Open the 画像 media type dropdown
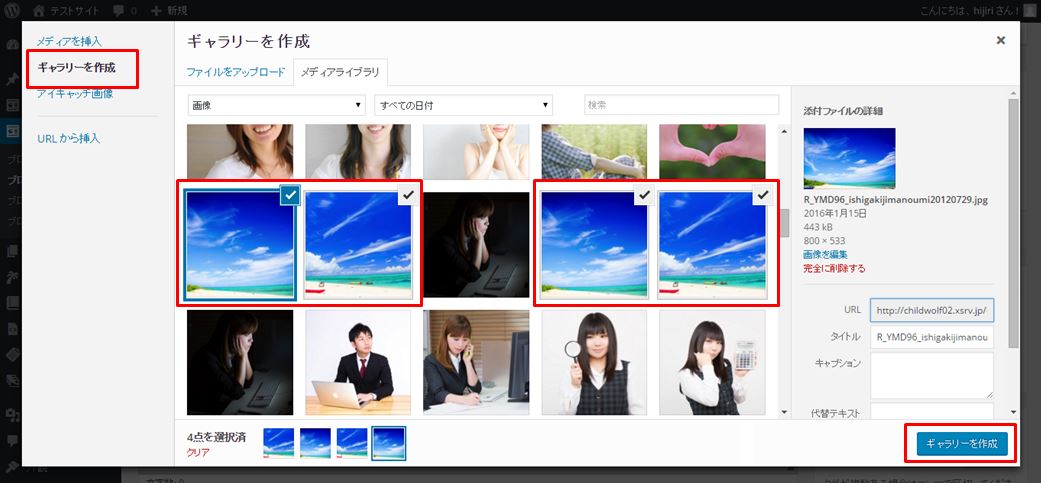1041x483 pixels. coord(277,105)
